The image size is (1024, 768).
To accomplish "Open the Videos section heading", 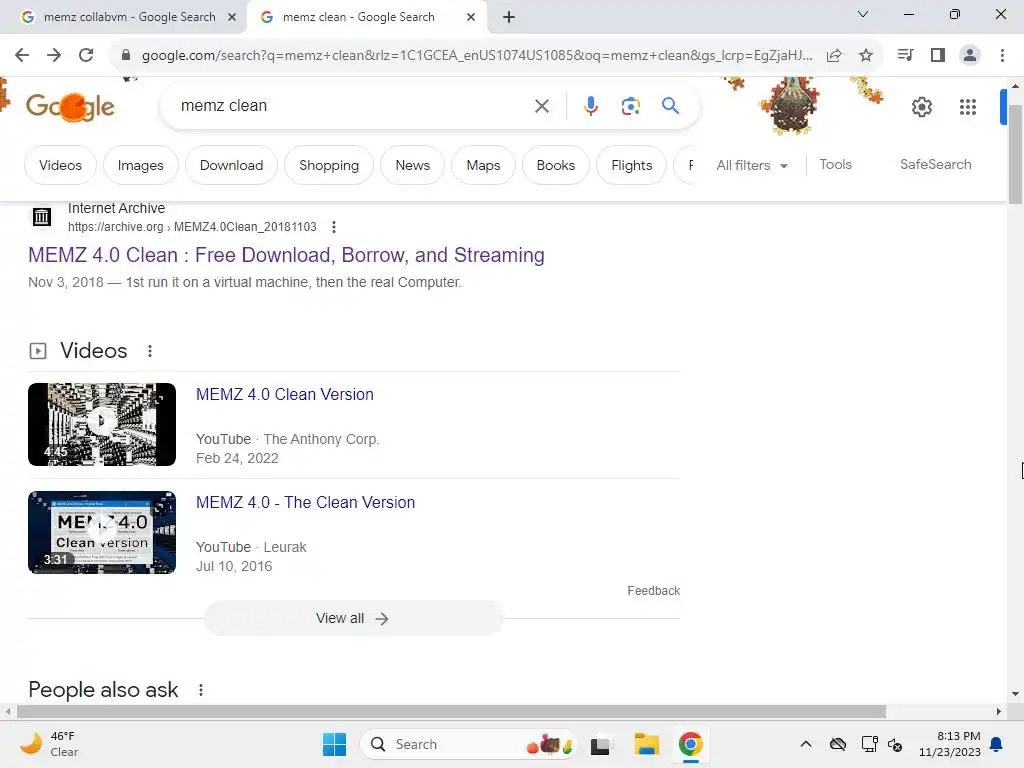I will click(x=93, y=351).
